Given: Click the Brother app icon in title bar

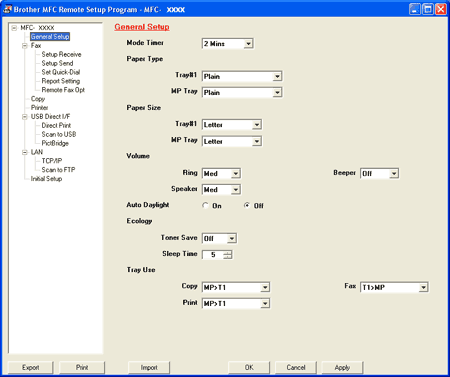Looking at the screenshot, I should pos(7,9).
